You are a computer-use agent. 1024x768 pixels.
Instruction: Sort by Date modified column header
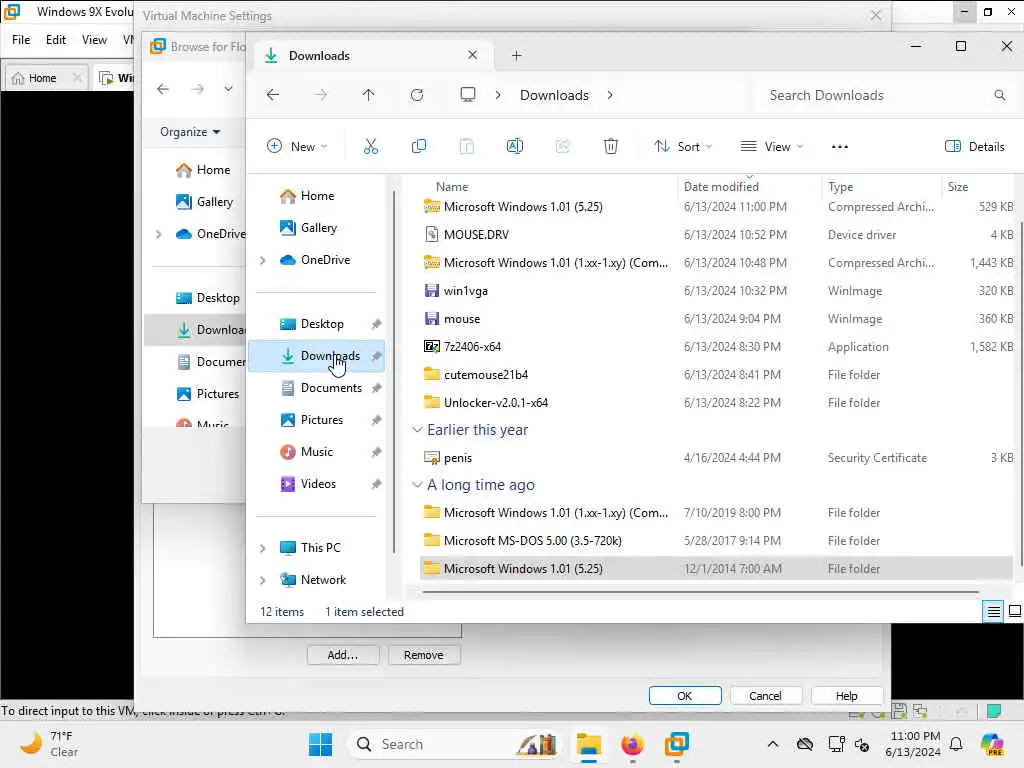(721, 187)
